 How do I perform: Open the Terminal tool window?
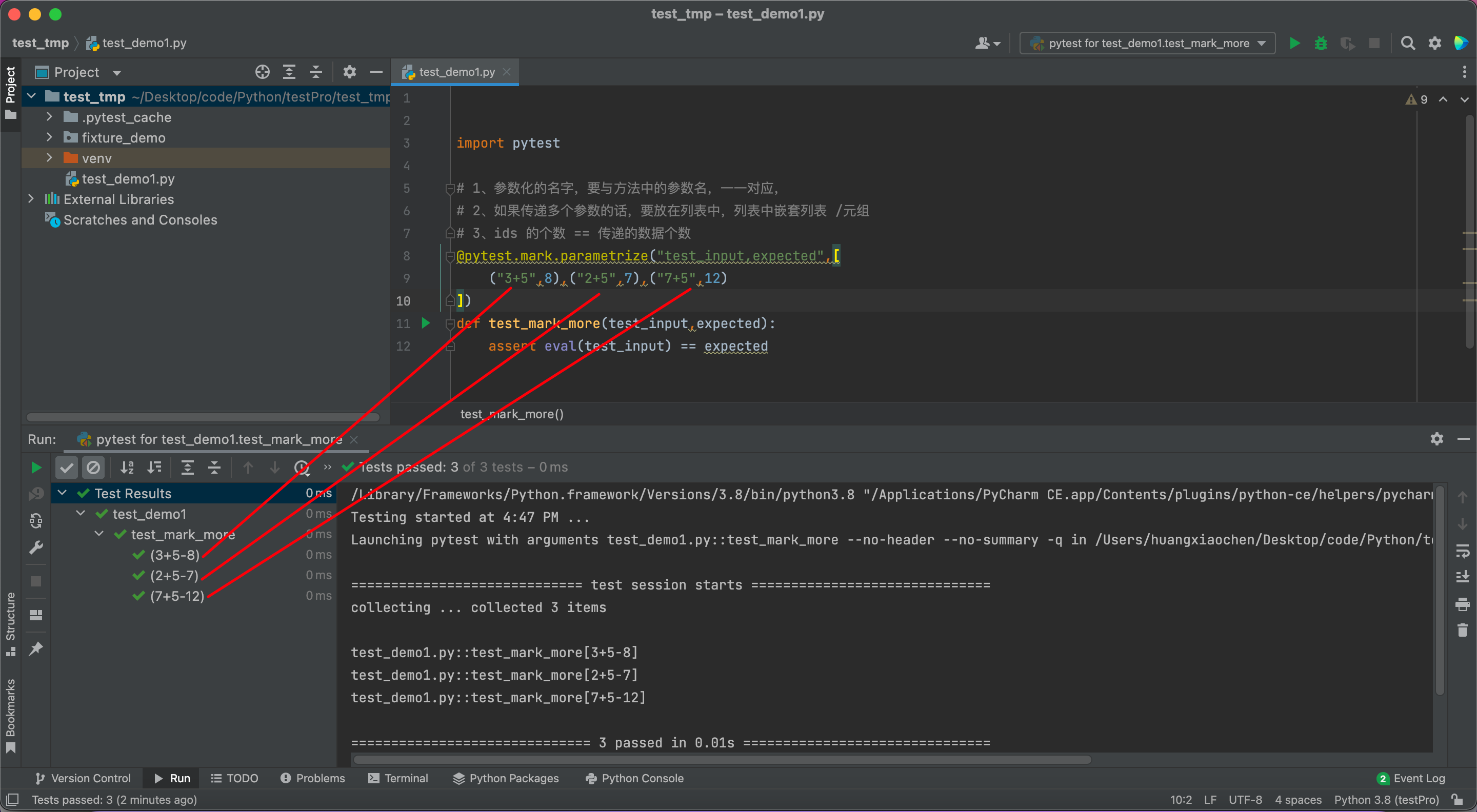pyautogui.click(x=398, y=778)
